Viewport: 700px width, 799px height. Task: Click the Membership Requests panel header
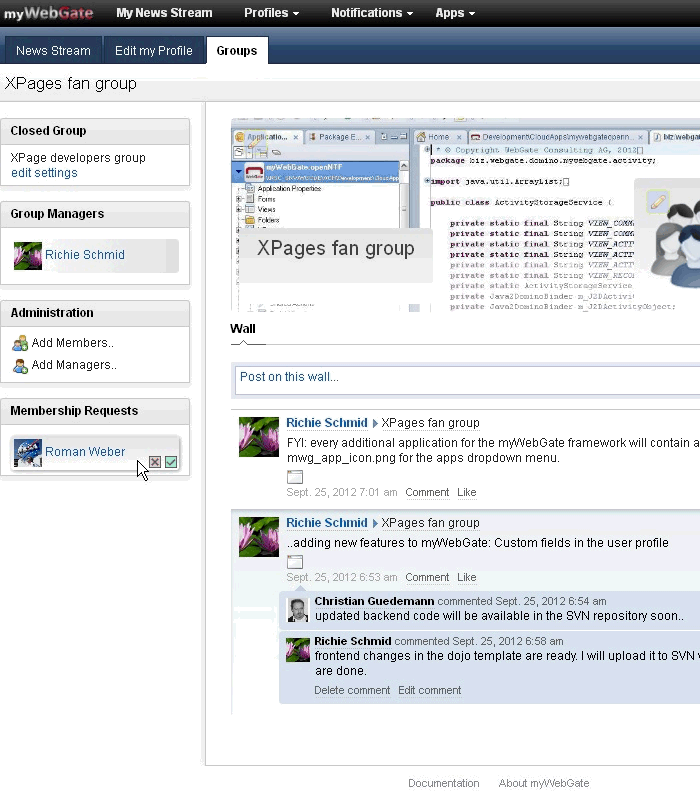(x=95, y=411)
